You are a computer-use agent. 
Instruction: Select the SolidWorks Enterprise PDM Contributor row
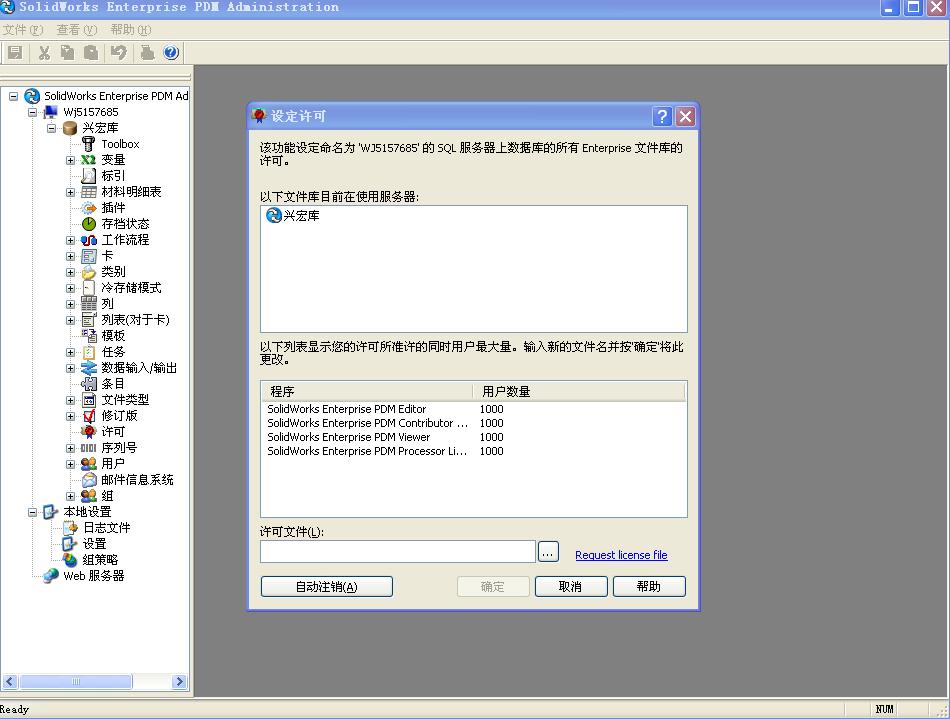tap(474, 423)
